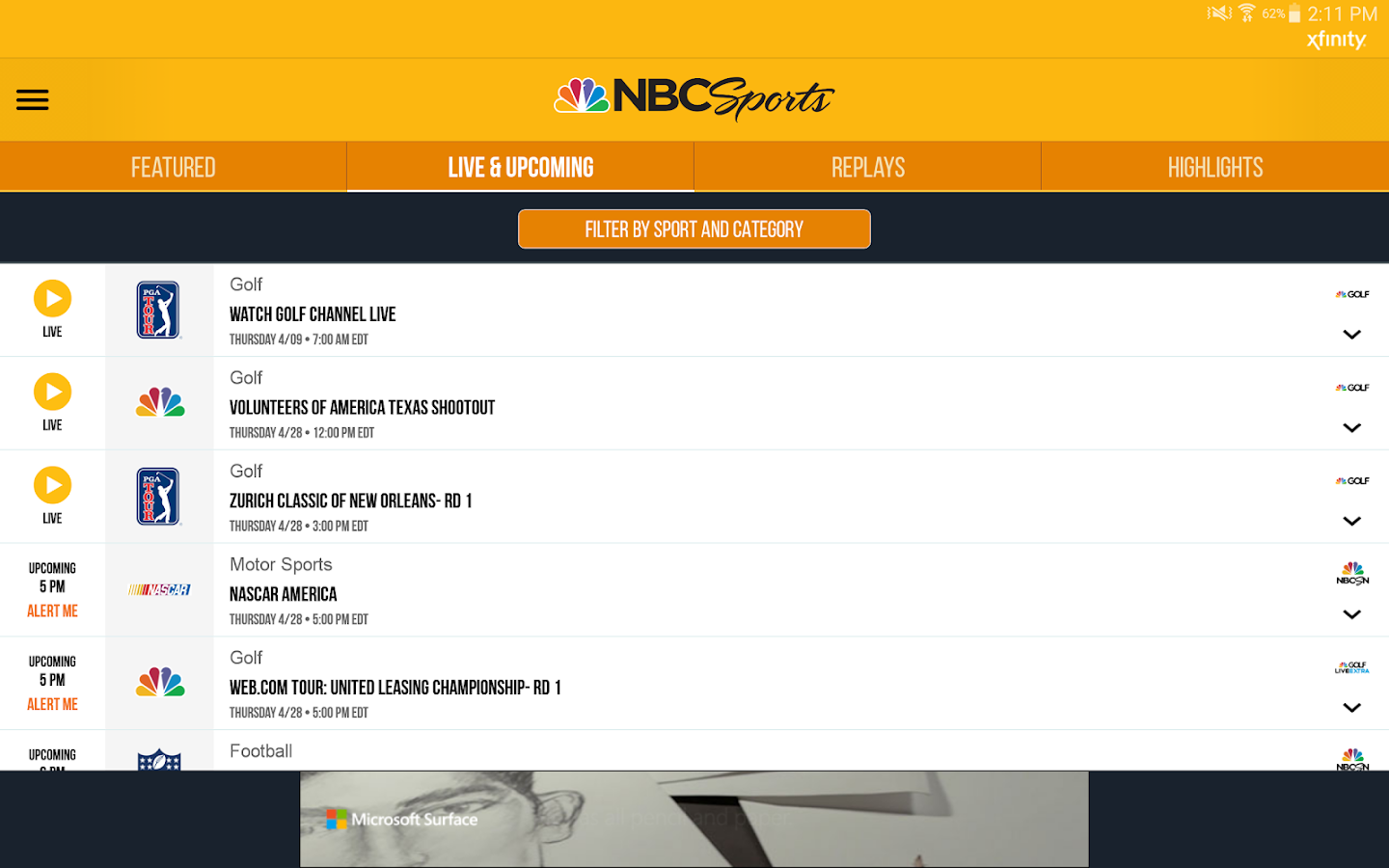
Task: Expand details for Zurich Classic of New Orleans
Action: point(1352,521)
